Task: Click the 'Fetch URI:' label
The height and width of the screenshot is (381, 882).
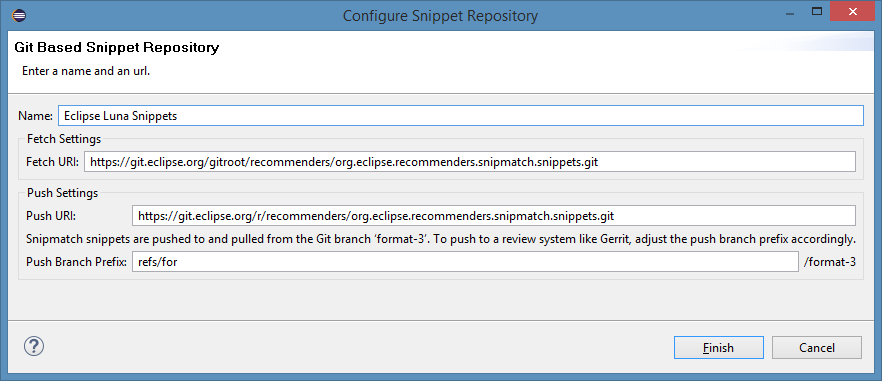Action: click(x=52, y=162)
